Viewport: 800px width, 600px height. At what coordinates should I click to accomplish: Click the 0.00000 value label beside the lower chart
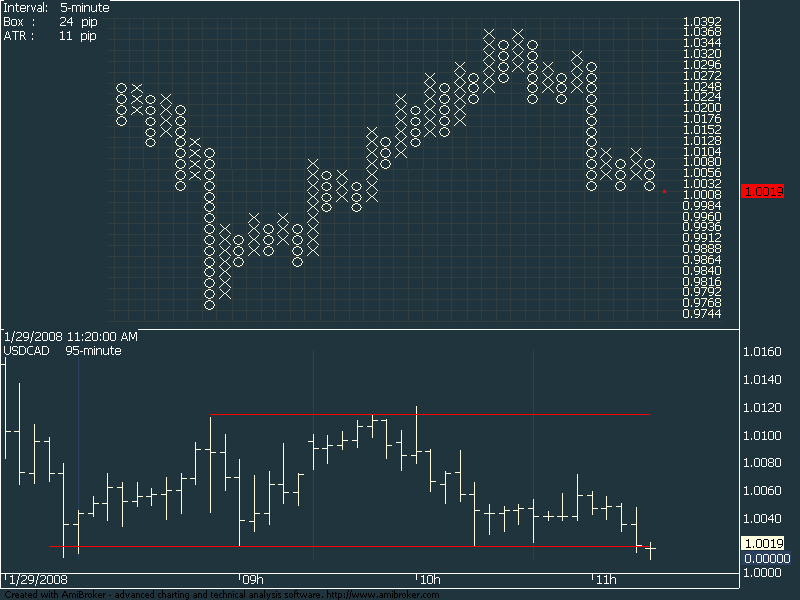[x=767, y=559]
